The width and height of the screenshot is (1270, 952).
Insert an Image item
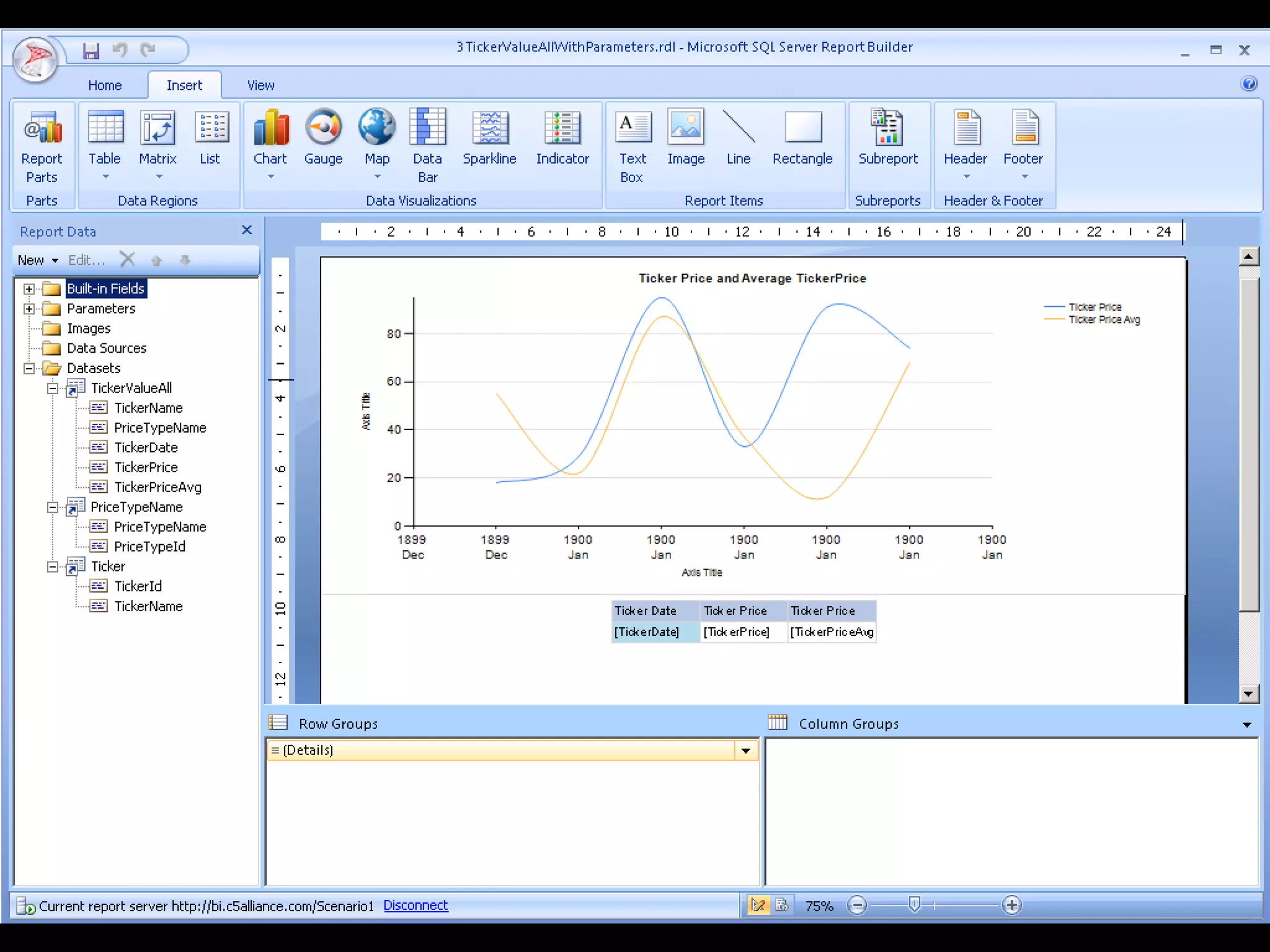(x=685, y=139)
